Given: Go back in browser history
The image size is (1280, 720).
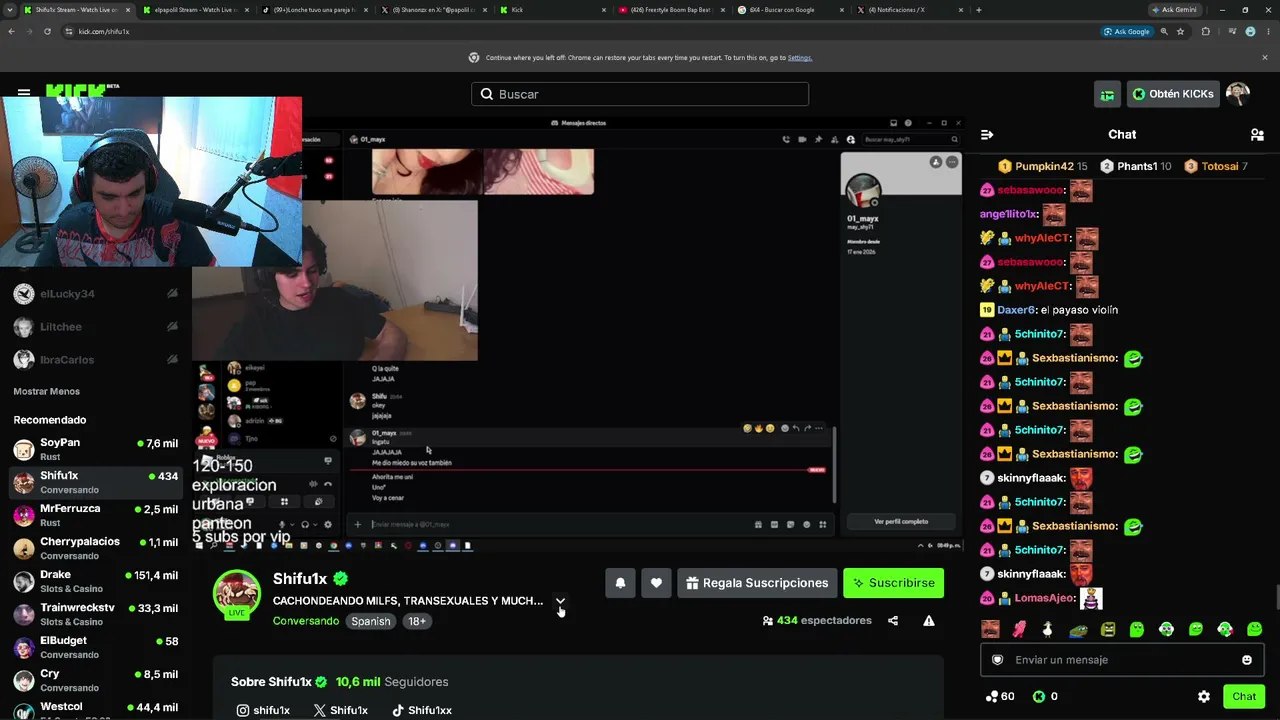Looking at the screenshot, I should point(11,31).
